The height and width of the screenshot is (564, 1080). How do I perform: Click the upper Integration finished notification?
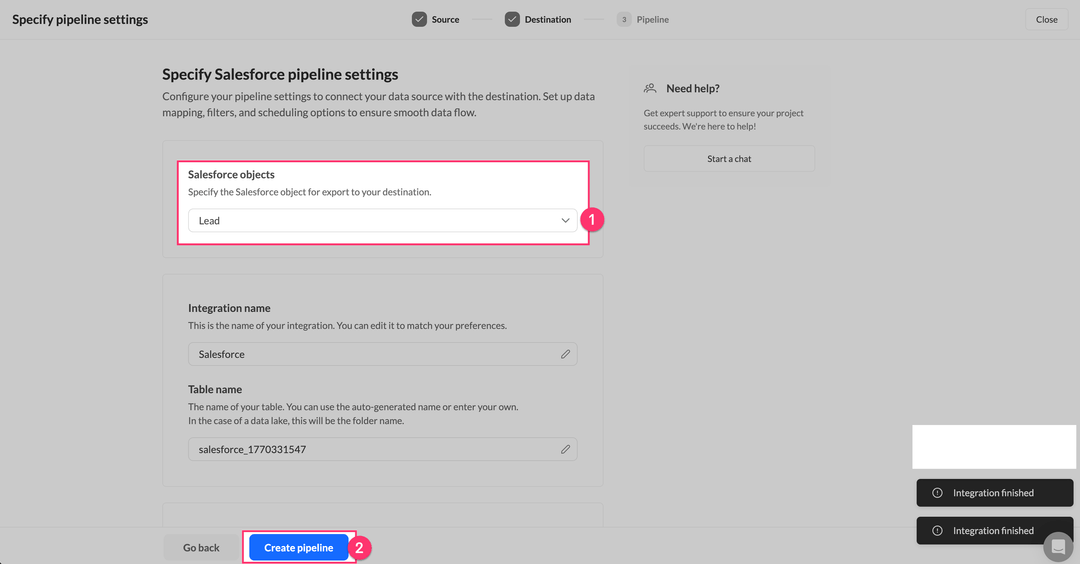[x=995, y=493]
